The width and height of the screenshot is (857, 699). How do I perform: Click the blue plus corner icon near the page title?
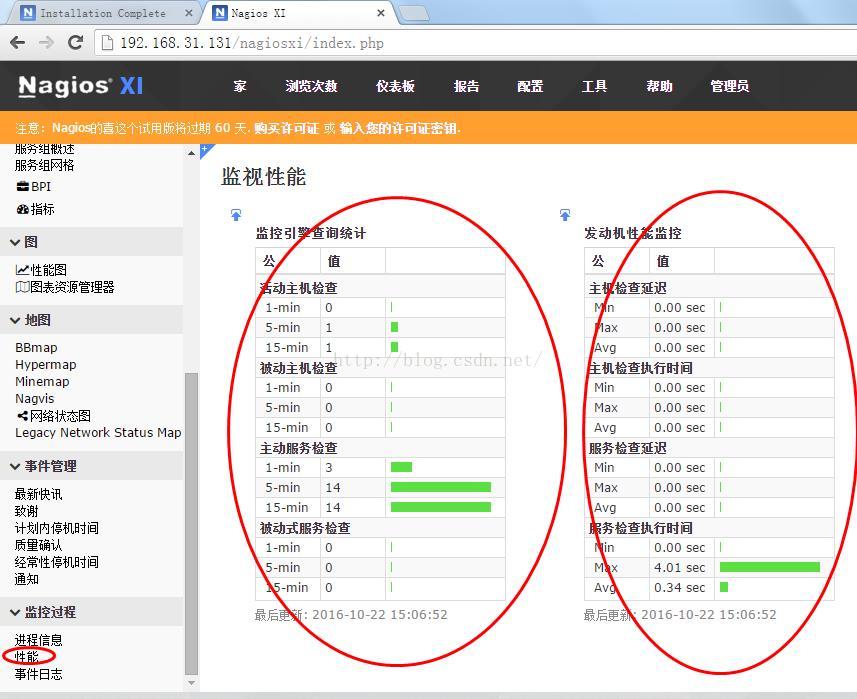pos(206,149)
